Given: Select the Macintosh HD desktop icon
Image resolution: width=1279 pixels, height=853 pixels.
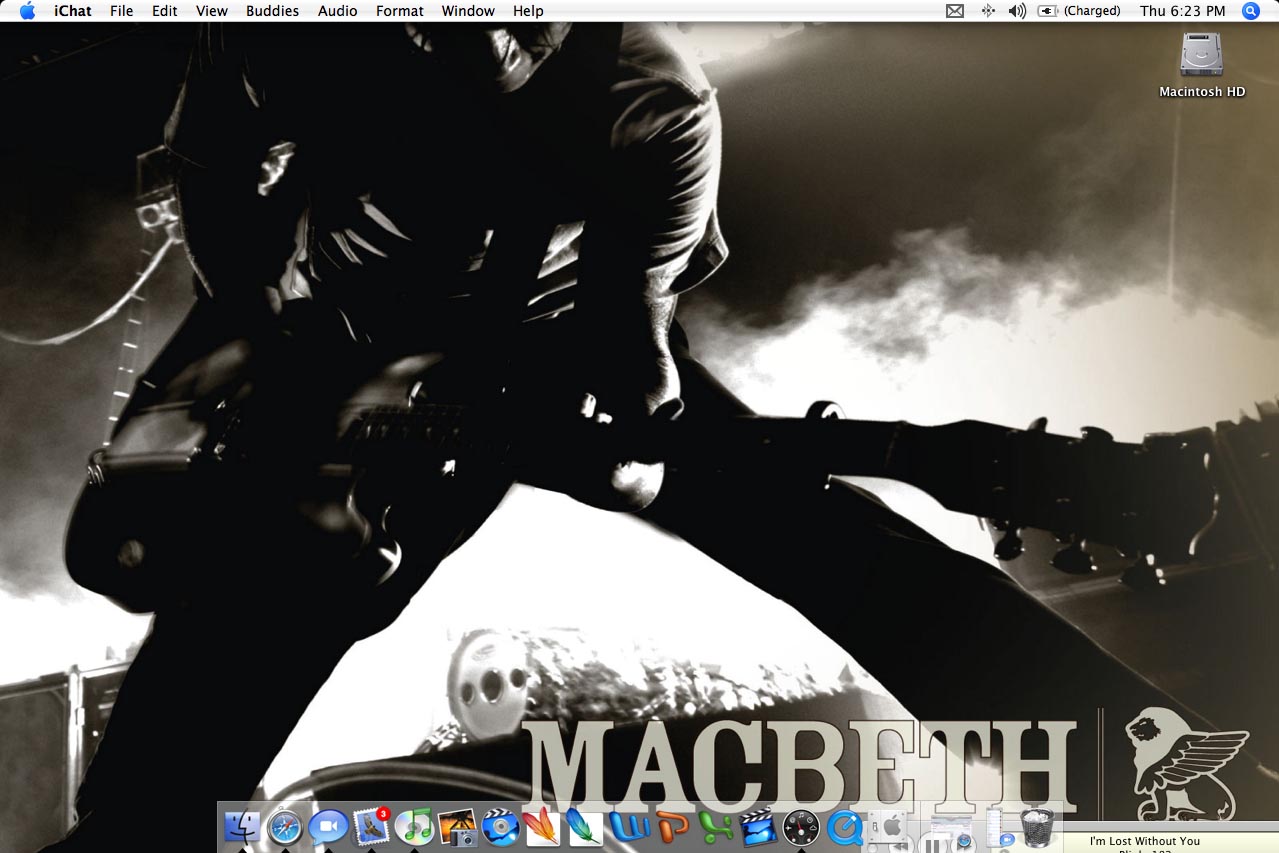Looking at the screenshot, I should [x=1202, y=64].
